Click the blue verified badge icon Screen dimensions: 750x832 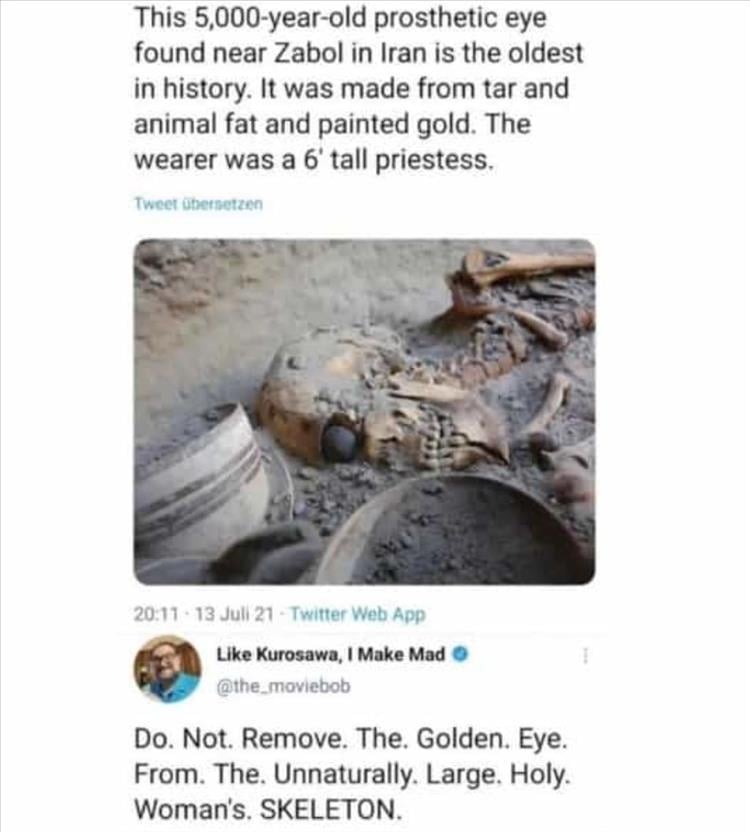pos(460,655)
